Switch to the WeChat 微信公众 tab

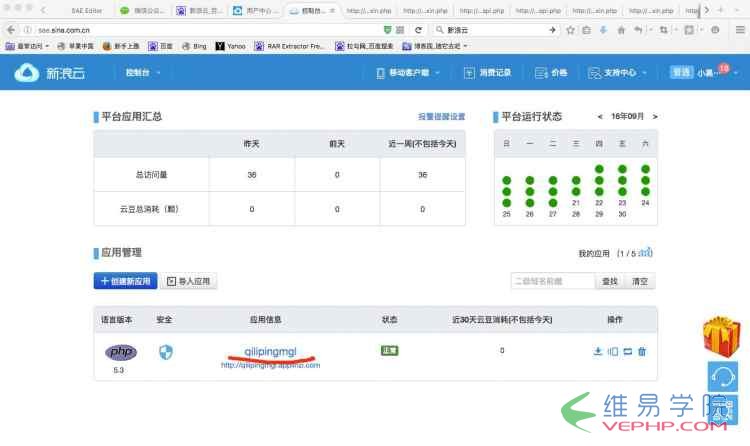[x=142, y=10]
